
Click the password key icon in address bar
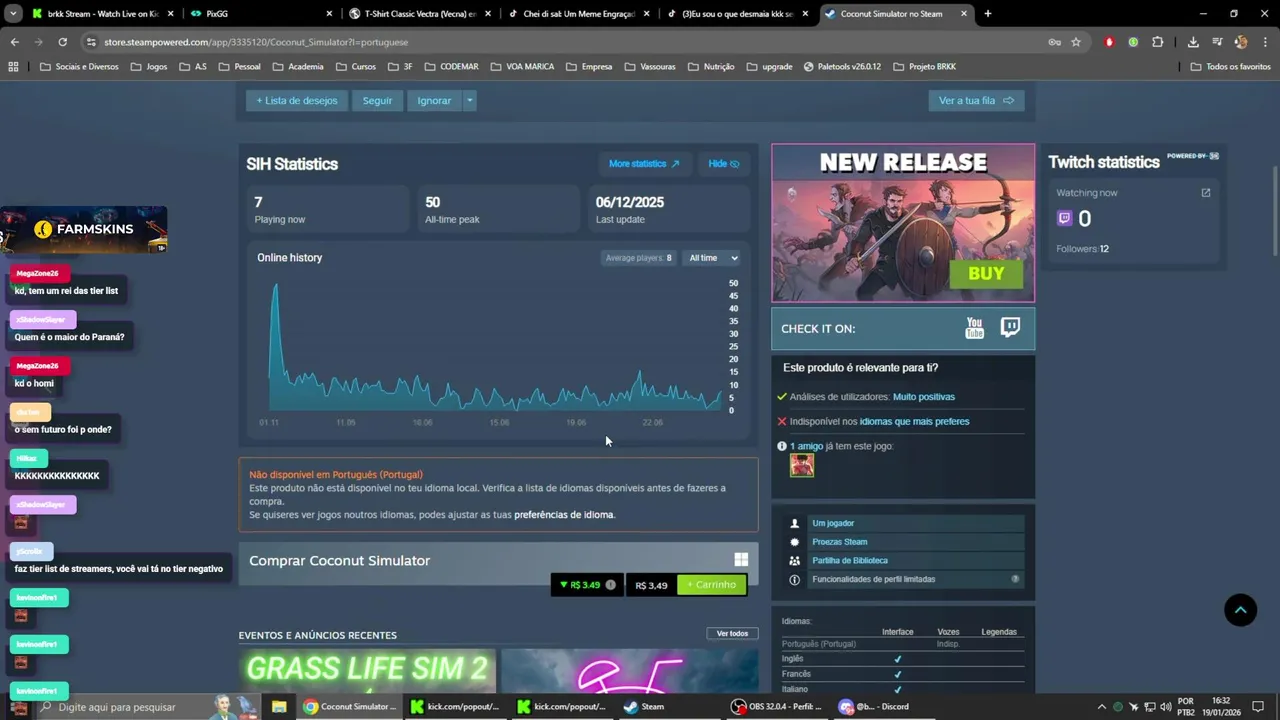[1054, 42]
